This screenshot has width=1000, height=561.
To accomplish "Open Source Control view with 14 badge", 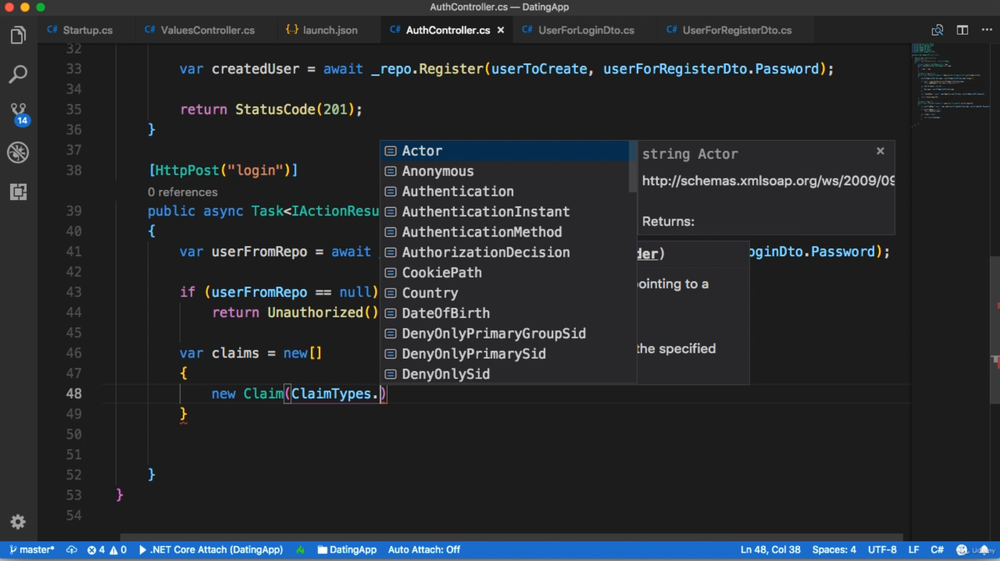I will tap(18, 112).
